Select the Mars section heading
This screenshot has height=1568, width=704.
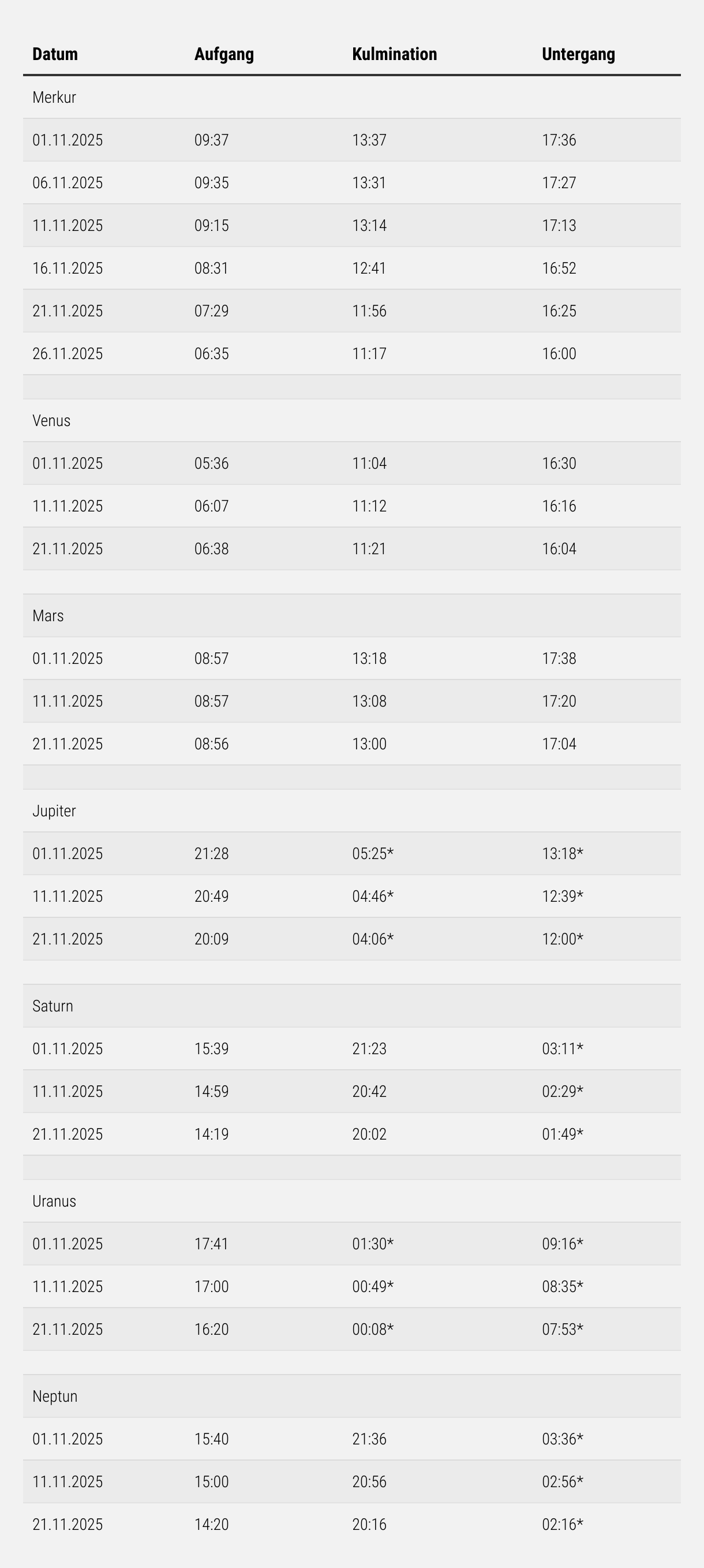(48, 615)
